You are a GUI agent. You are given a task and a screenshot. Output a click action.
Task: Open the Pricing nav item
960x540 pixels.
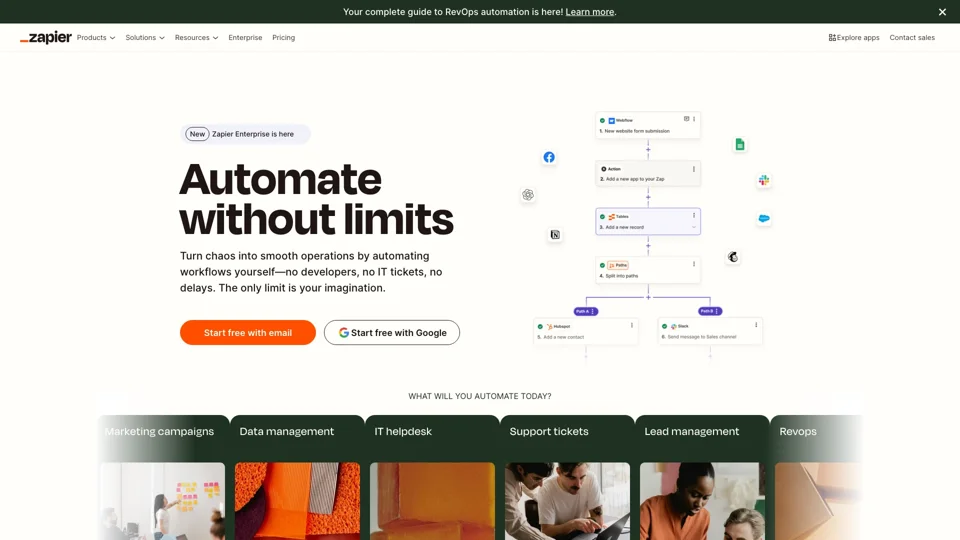click(x=283, y=37)
